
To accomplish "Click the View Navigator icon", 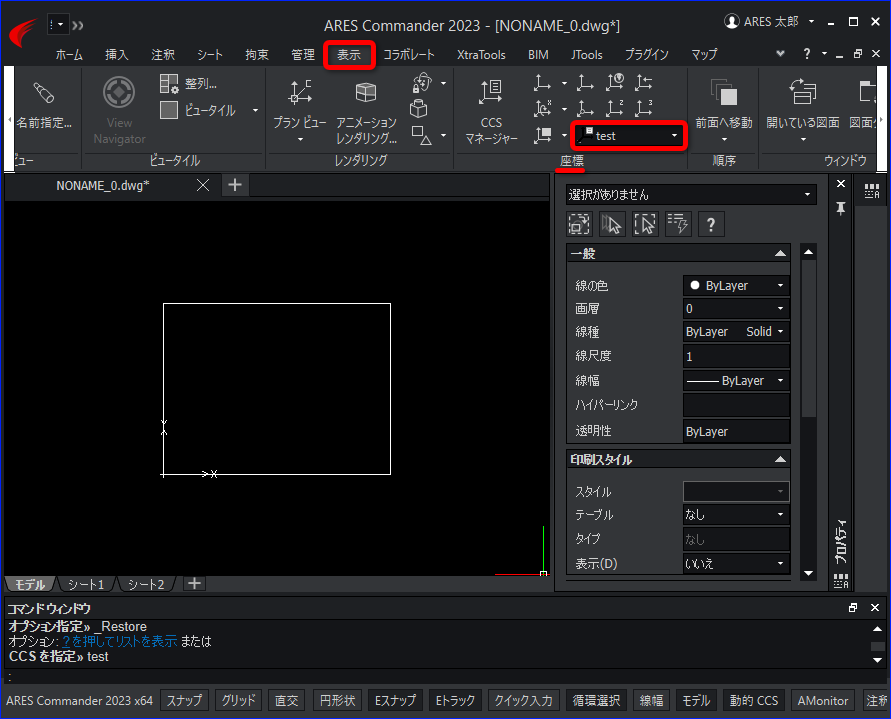I will click(119, 93).
